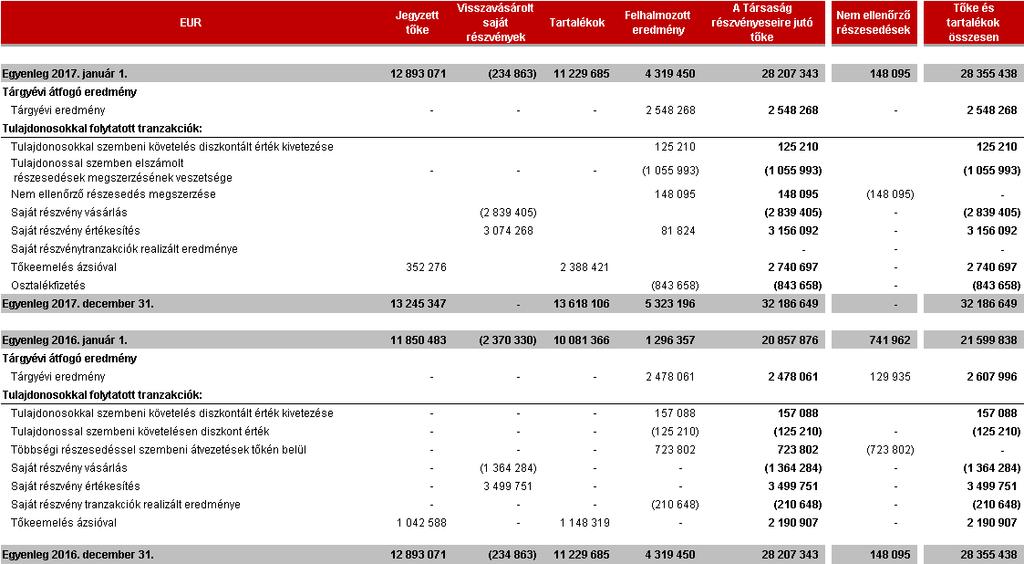Select 'Többségi részesedéssel szembeni átvezetések tőkén belül'
Image resolution: width=1024 pixels, height=564 pixels.
pos(159,450)
